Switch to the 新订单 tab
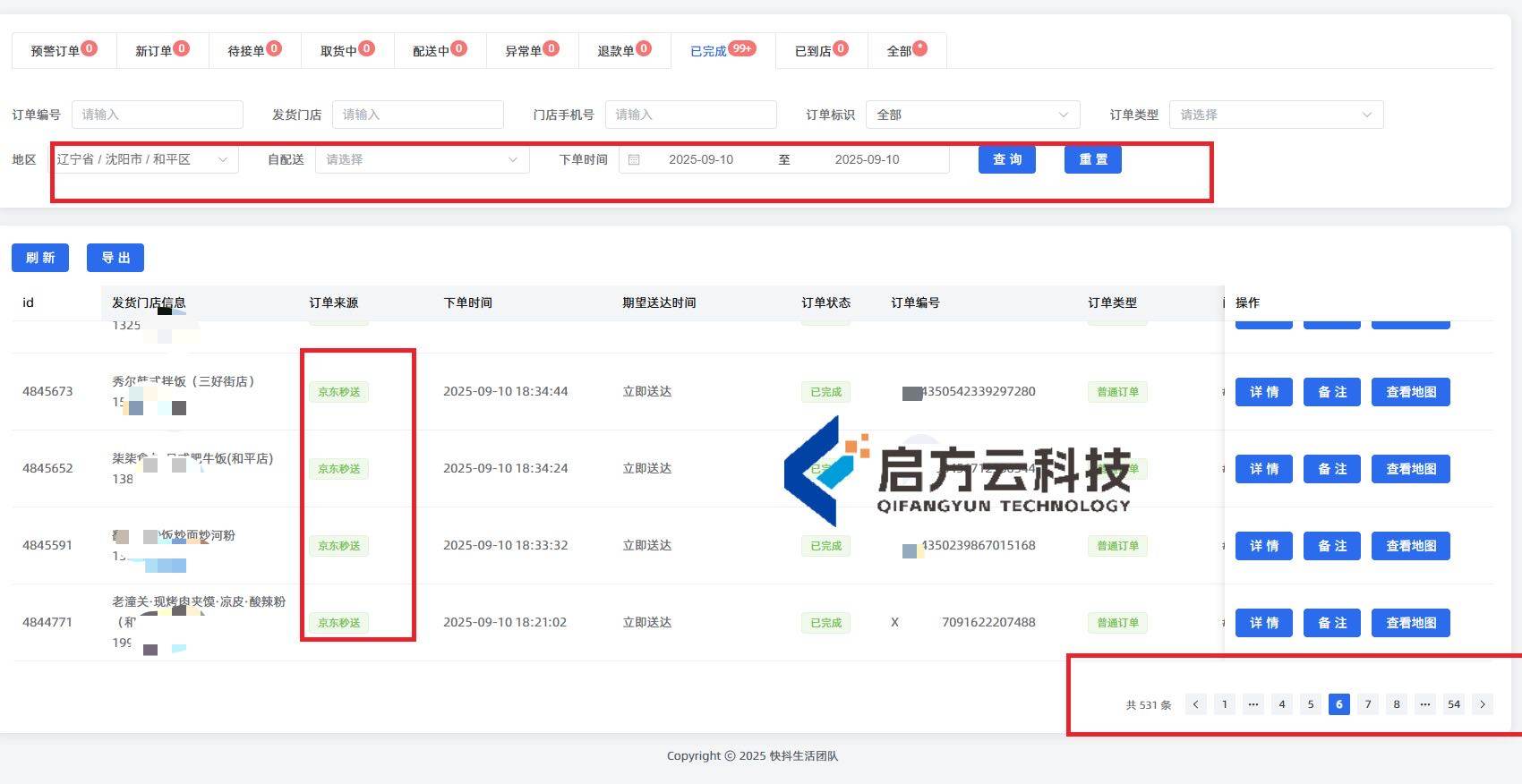The width and height of the screenshot is (1522, 784). (x=162, y=50)
